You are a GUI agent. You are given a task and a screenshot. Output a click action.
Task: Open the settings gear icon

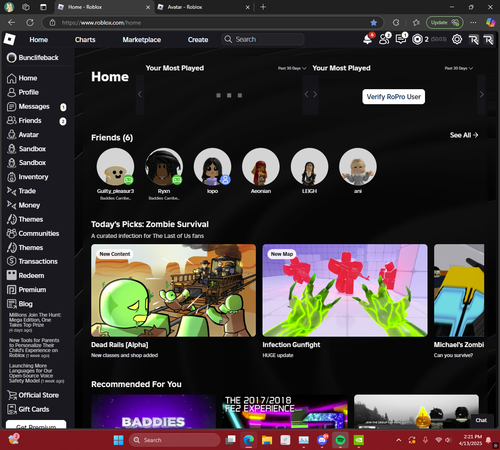457,39
